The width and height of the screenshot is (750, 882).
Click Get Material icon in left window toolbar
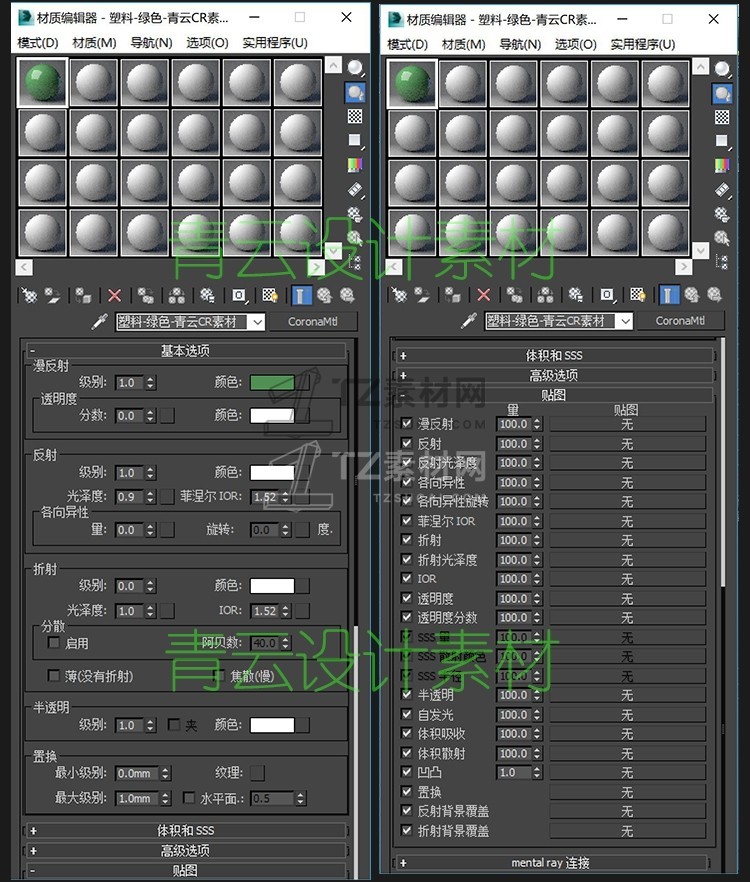point(29,295)
